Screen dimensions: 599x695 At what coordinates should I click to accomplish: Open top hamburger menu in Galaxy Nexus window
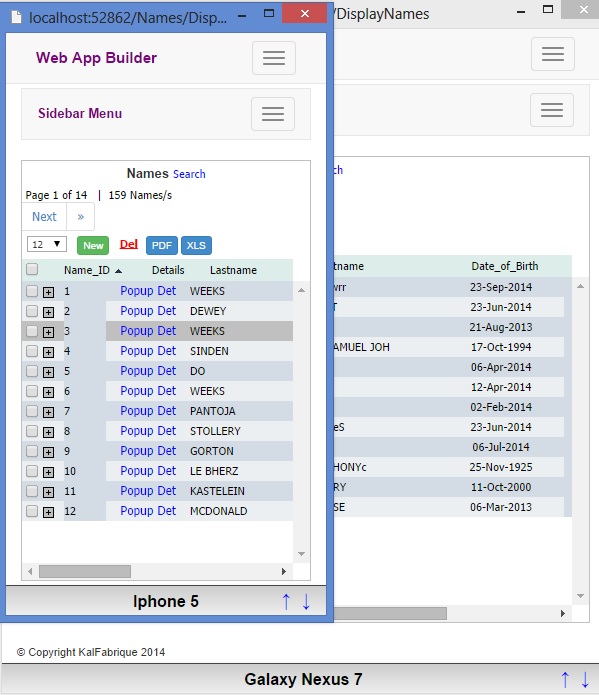tap(552, 54)
